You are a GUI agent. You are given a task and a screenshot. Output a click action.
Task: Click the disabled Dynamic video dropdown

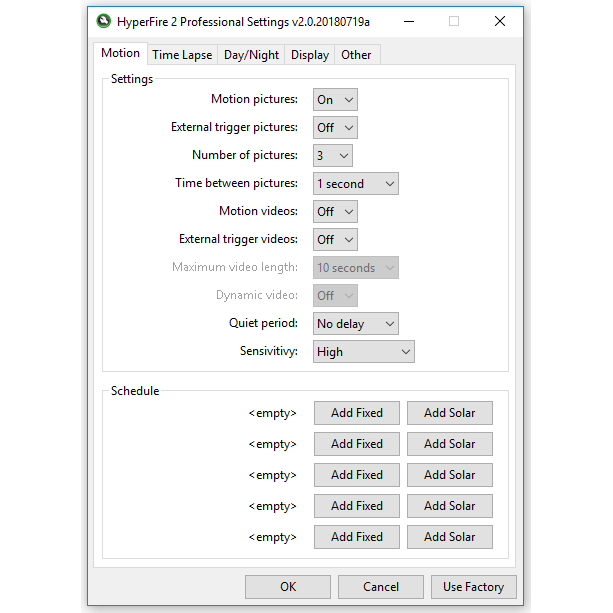[335, 296]
